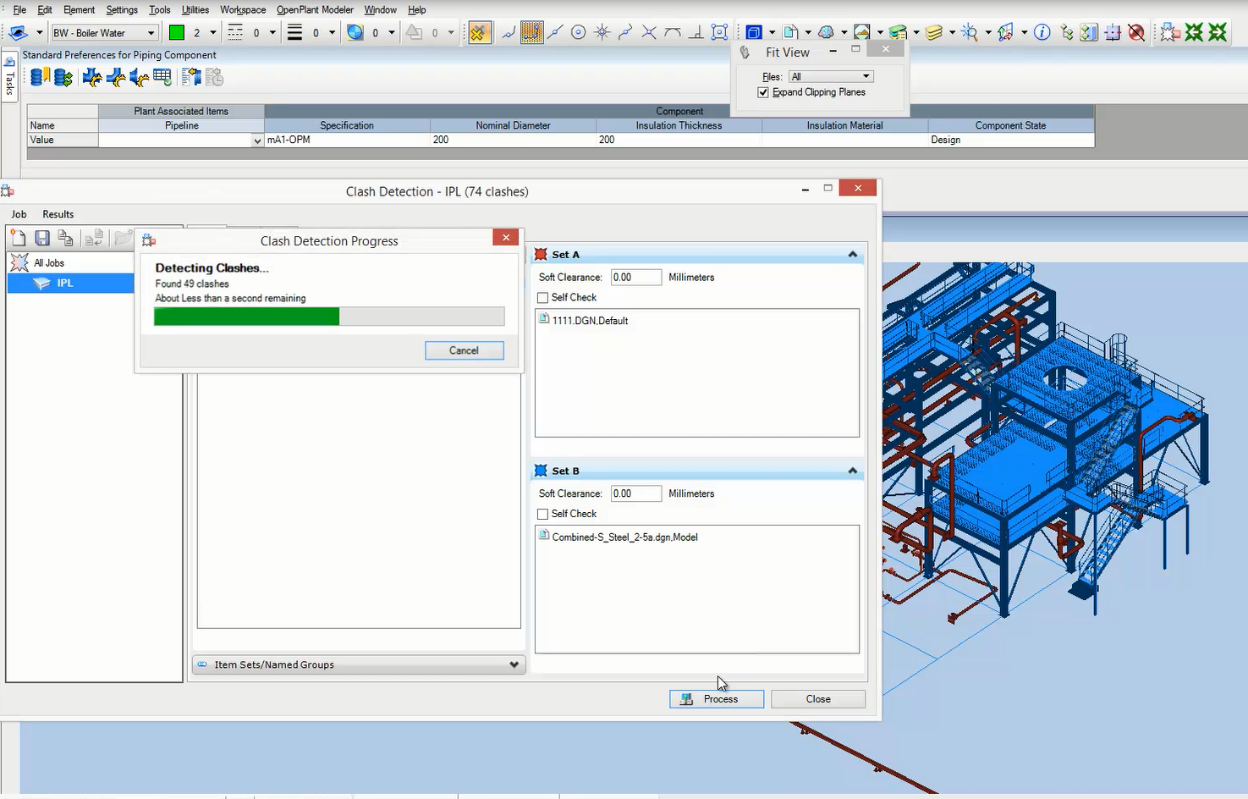Open the BW - Boiler Water level dropdown

click(104, 33)
